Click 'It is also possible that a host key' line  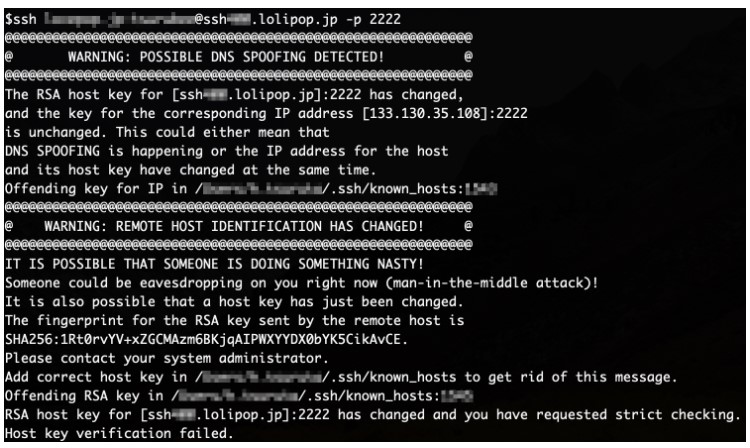[234, 302]
